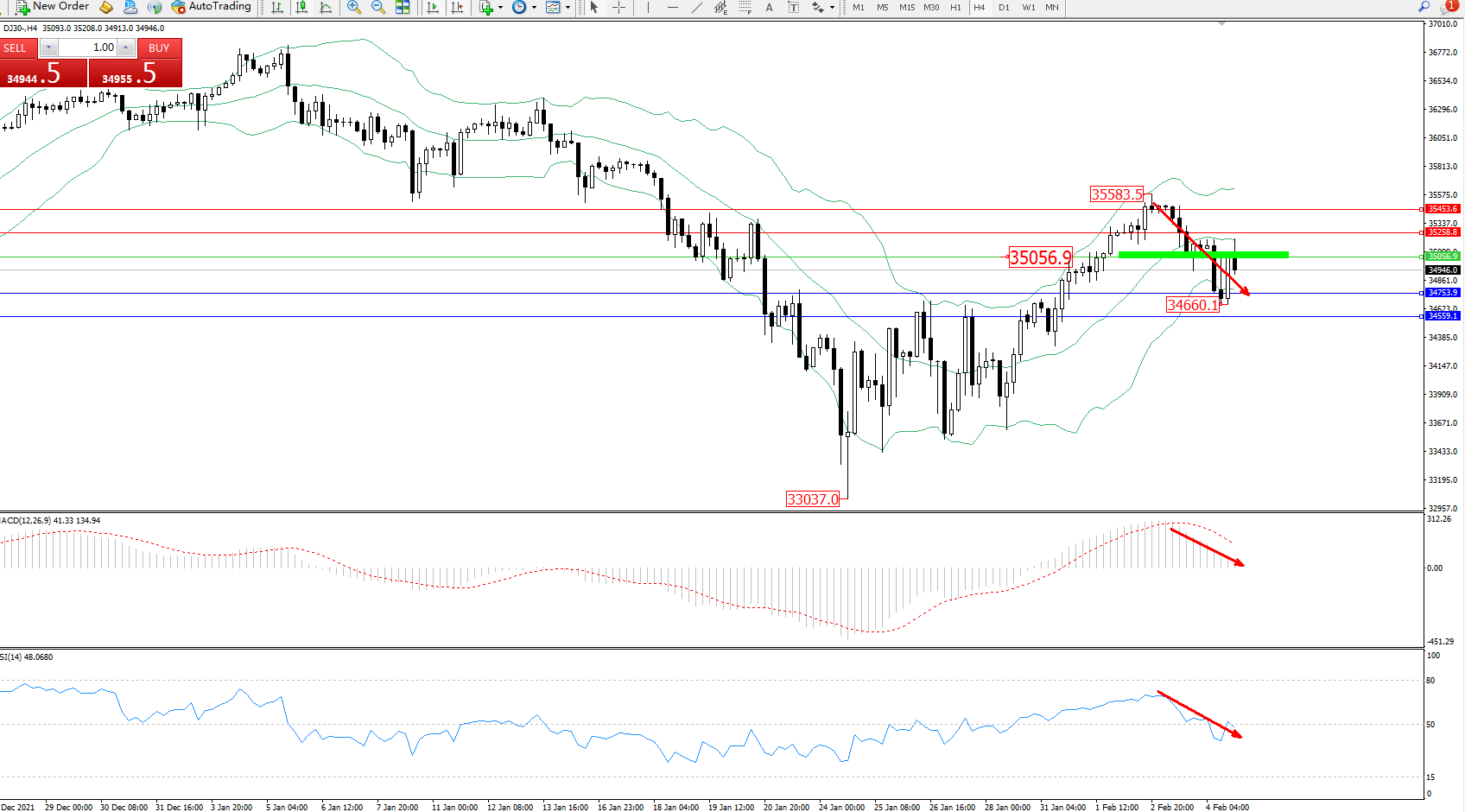The image size is (1465, 812).
Task: Switch to the M15 timeframe
Action: (906, 7)
